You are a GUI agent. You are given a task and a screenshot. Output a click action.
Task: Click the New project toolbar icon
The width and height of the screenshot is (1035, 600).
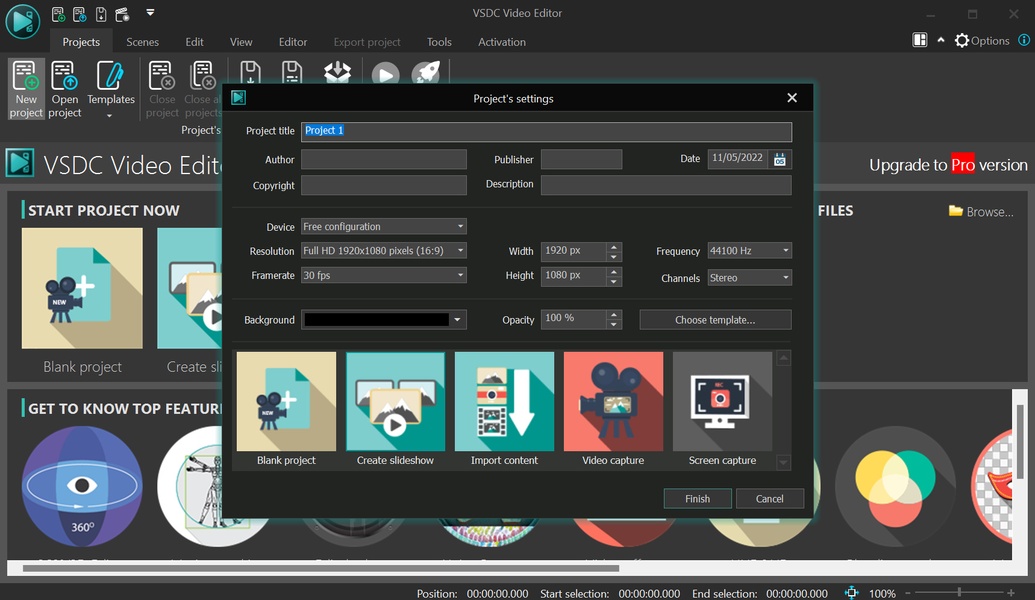tap(26, 88)
